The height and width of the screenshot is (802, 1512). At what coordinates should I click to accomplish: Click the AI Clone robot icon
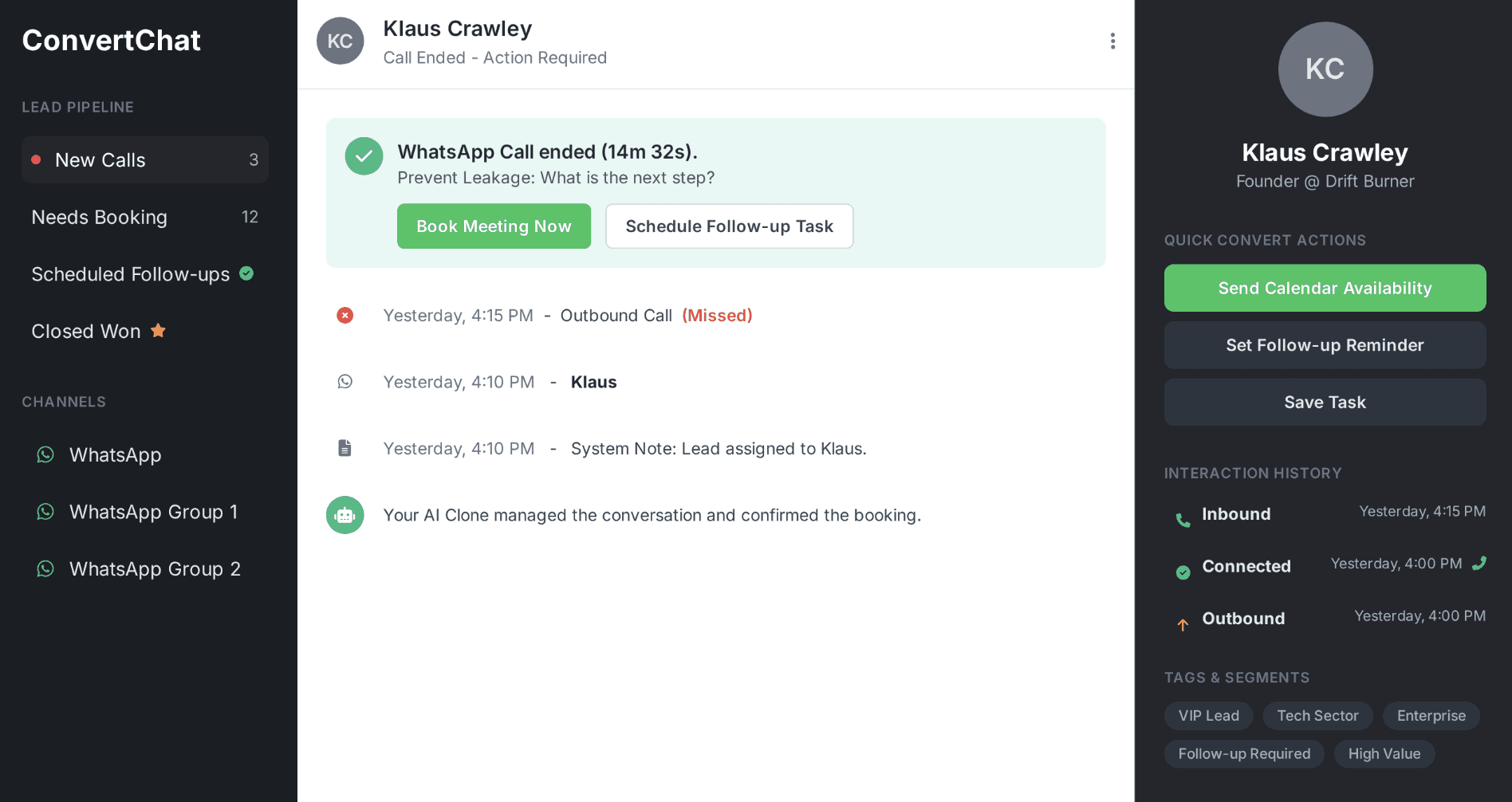coord(345,515)
